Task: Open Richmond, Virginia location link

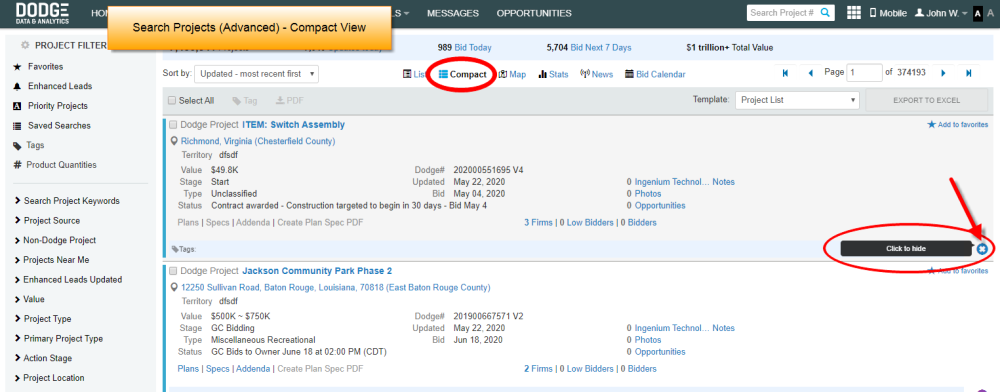Action: coord(258,141)
